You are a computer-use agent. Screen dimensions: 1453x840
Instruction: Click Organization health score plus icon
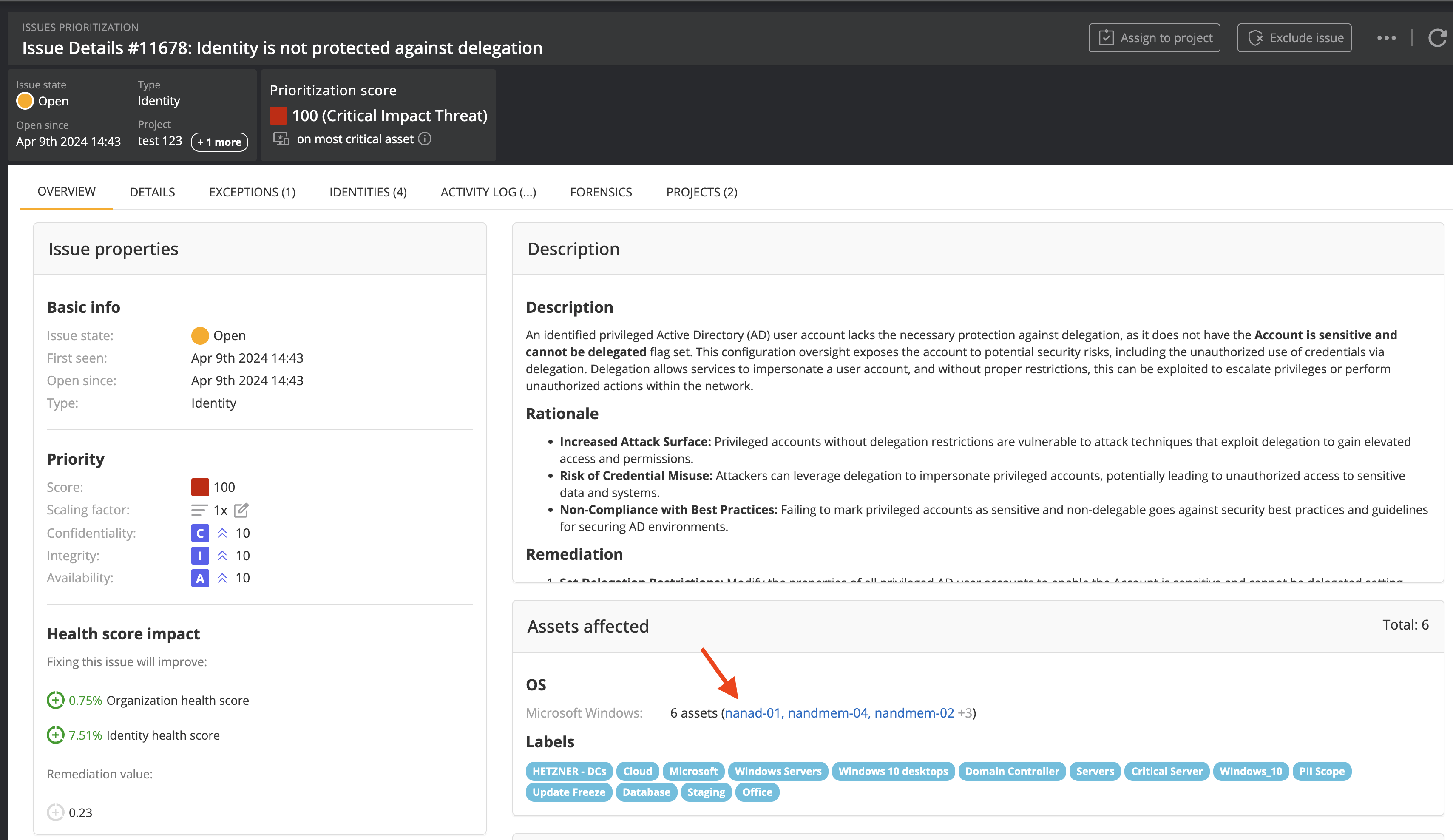tap(55, 701)
